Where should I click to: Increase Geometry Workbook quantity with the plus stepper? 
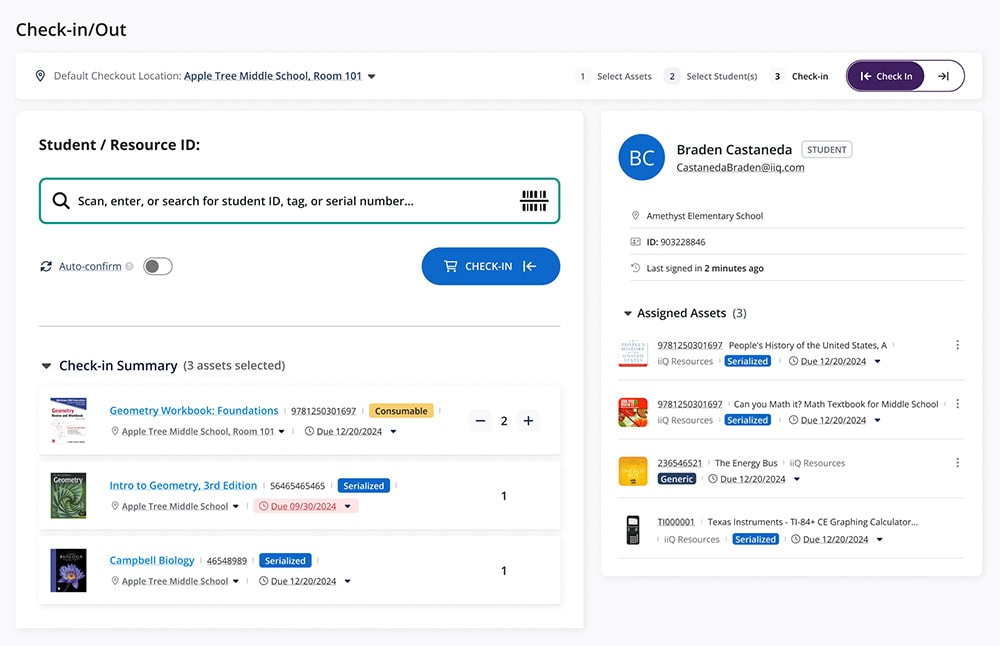pyautogui.click(x=528, y=420)
